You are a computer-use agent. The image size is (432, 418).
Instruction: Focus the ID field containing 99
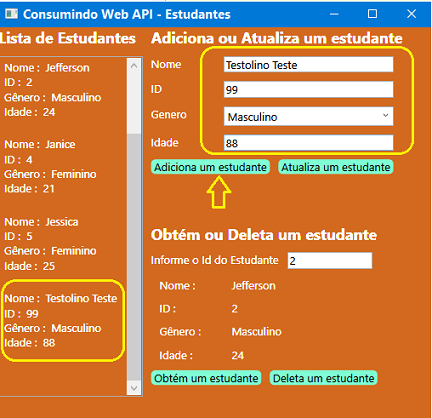308,89
